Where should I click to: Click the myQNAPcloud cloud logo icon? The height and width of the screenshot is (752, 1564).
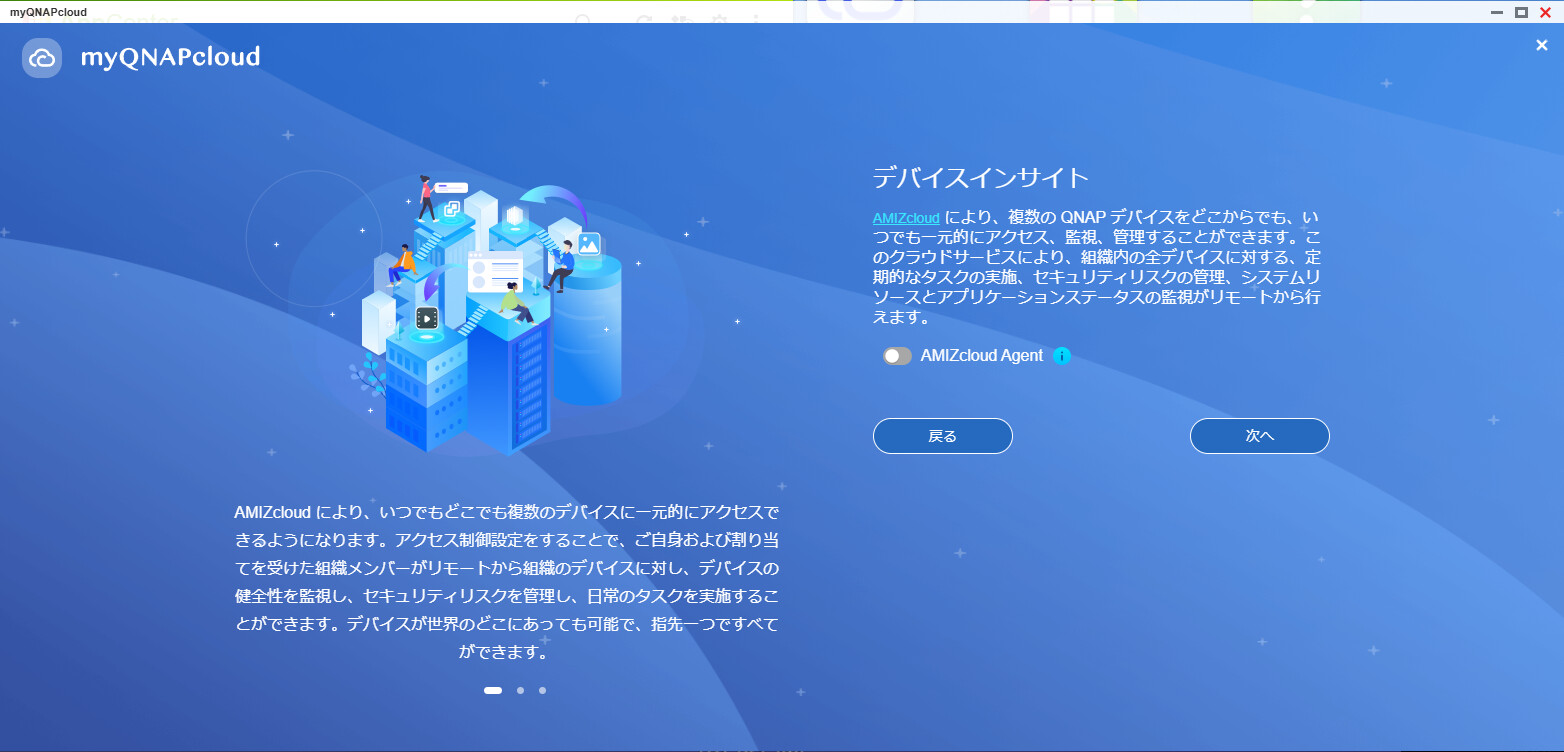pyautogui.click(x=42, y=58)
